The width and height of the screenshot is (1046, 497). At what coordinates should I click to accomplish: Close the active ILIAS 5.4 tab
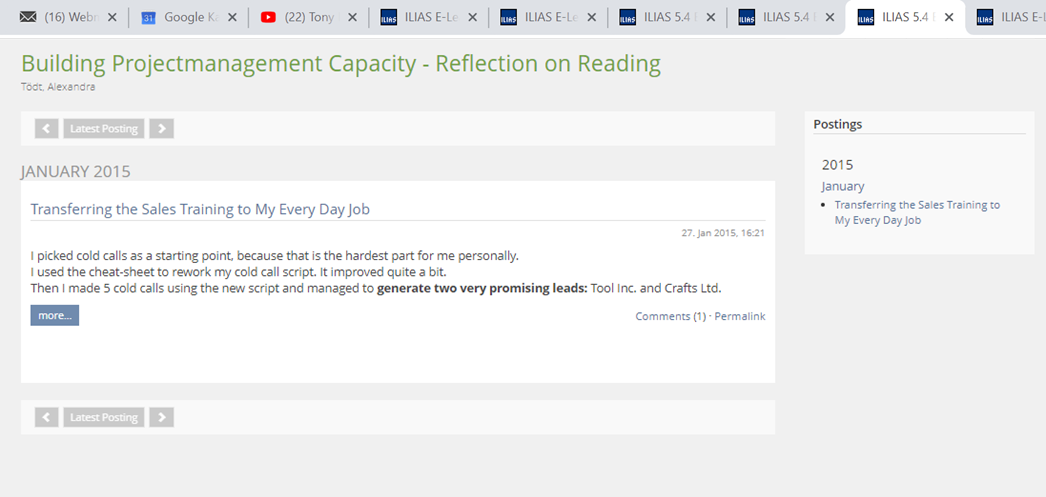[948, 17]
